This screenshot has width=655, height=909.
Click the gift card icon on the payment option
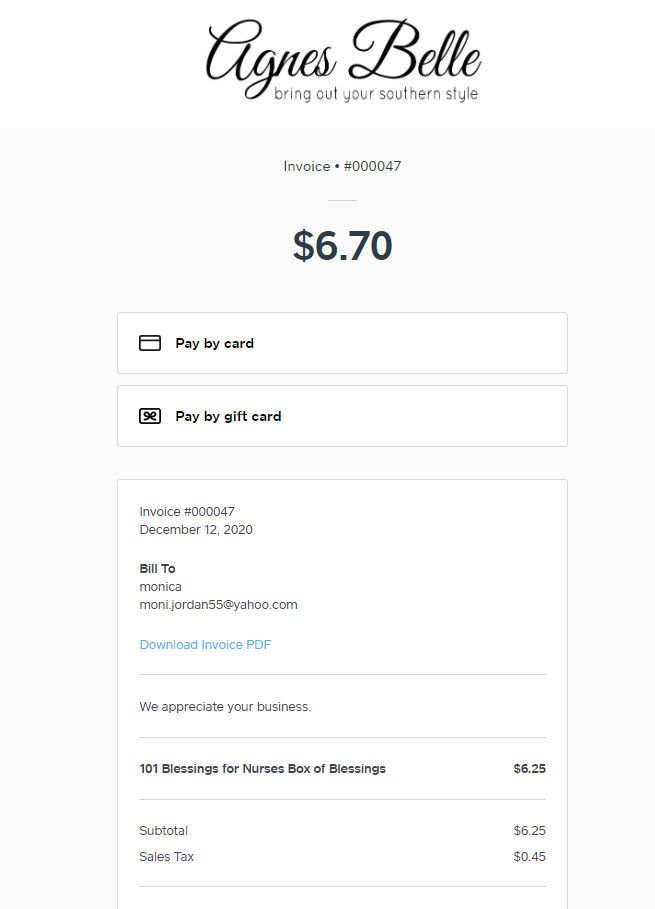coord(149,415)
